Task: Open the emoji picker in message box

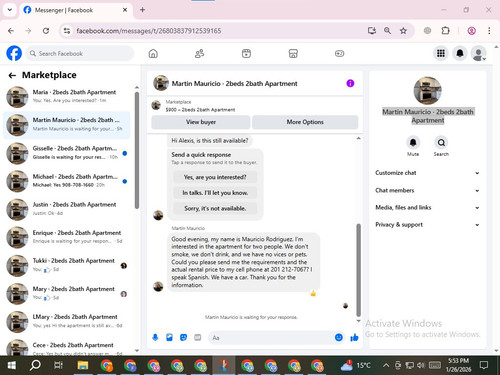Action: tap(339, 338)
